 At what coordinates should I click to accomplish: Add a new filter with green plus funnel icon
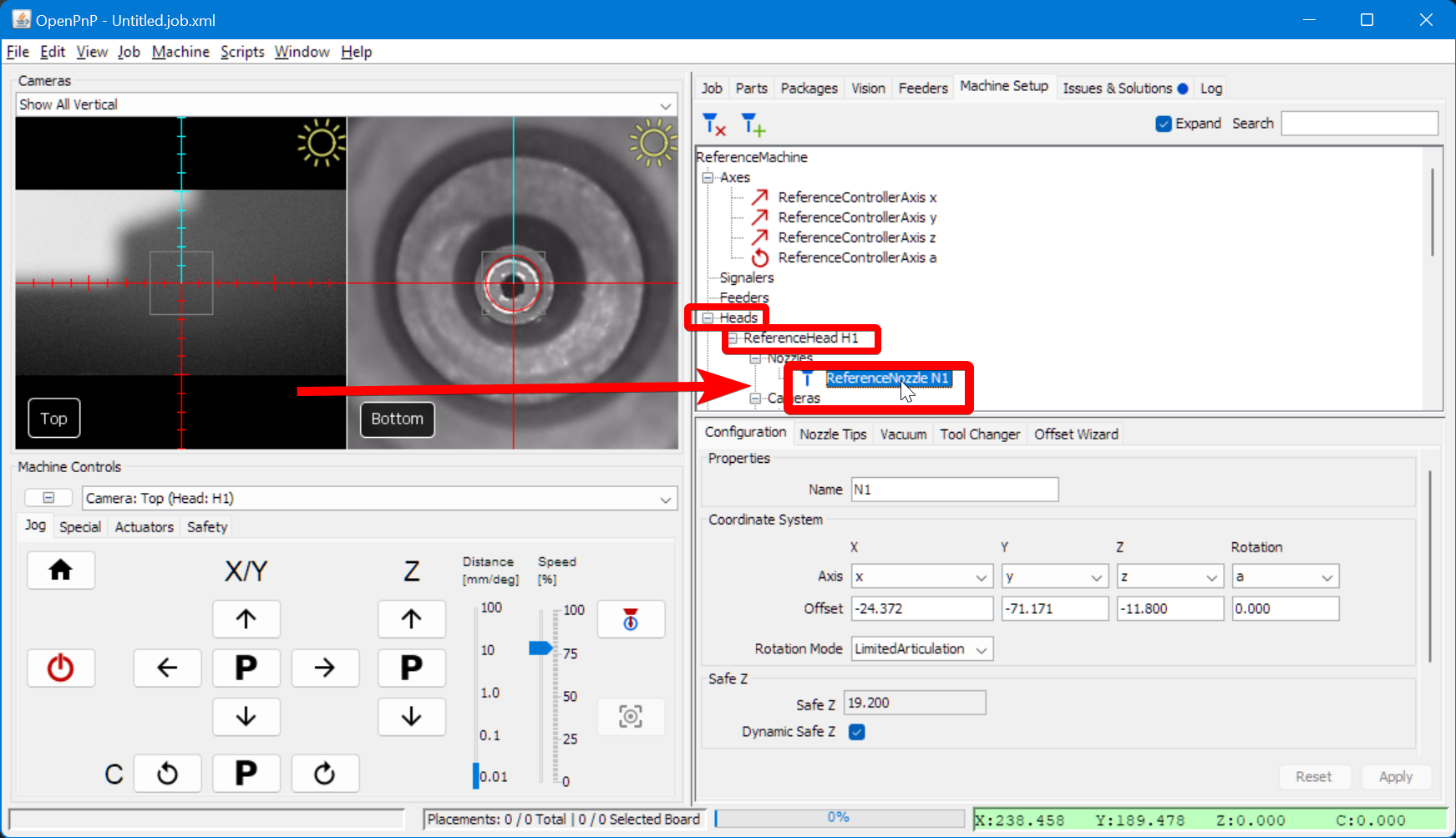click(x=753, y=124)
